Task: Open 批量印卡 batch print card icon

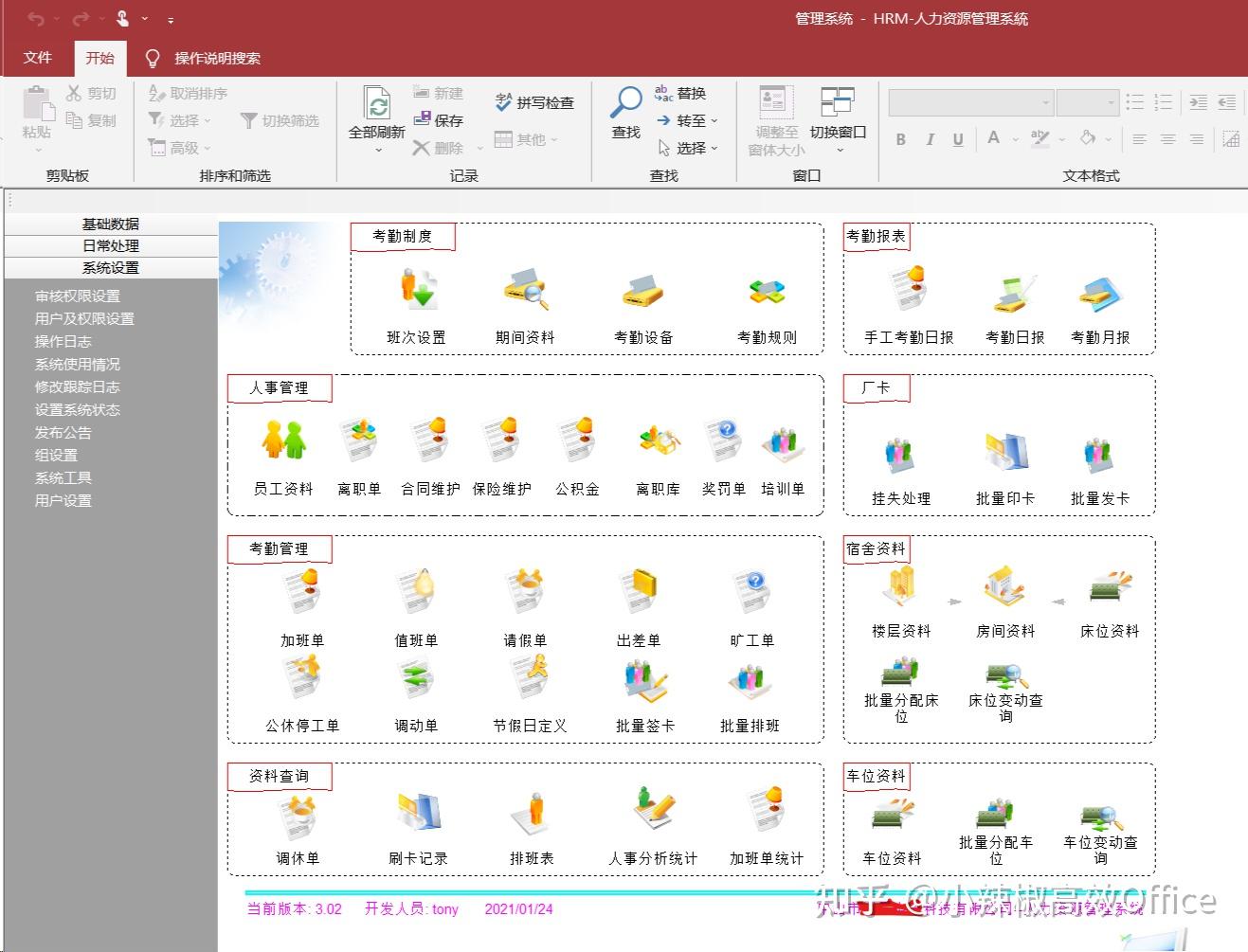Action: (x=1005, y=453)
